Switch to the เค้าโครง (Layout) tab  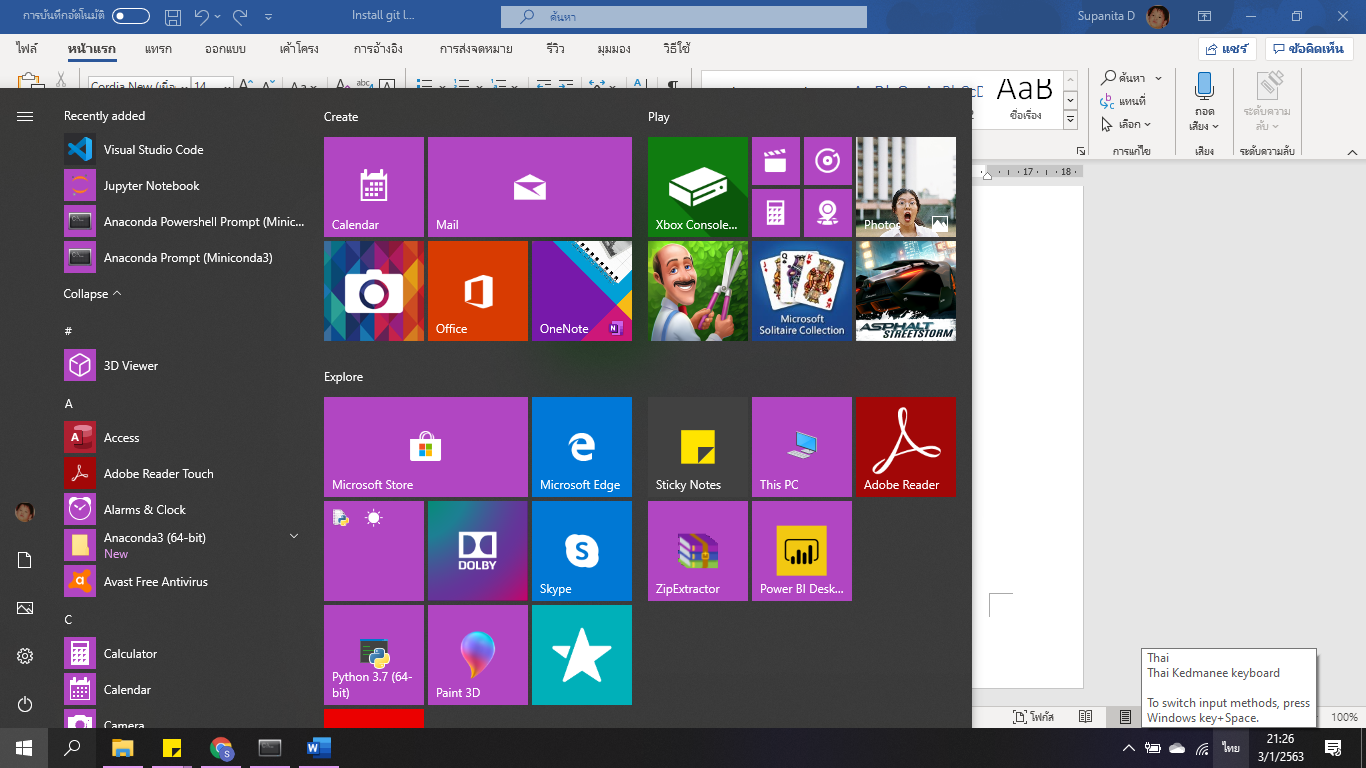click(300, 49)
